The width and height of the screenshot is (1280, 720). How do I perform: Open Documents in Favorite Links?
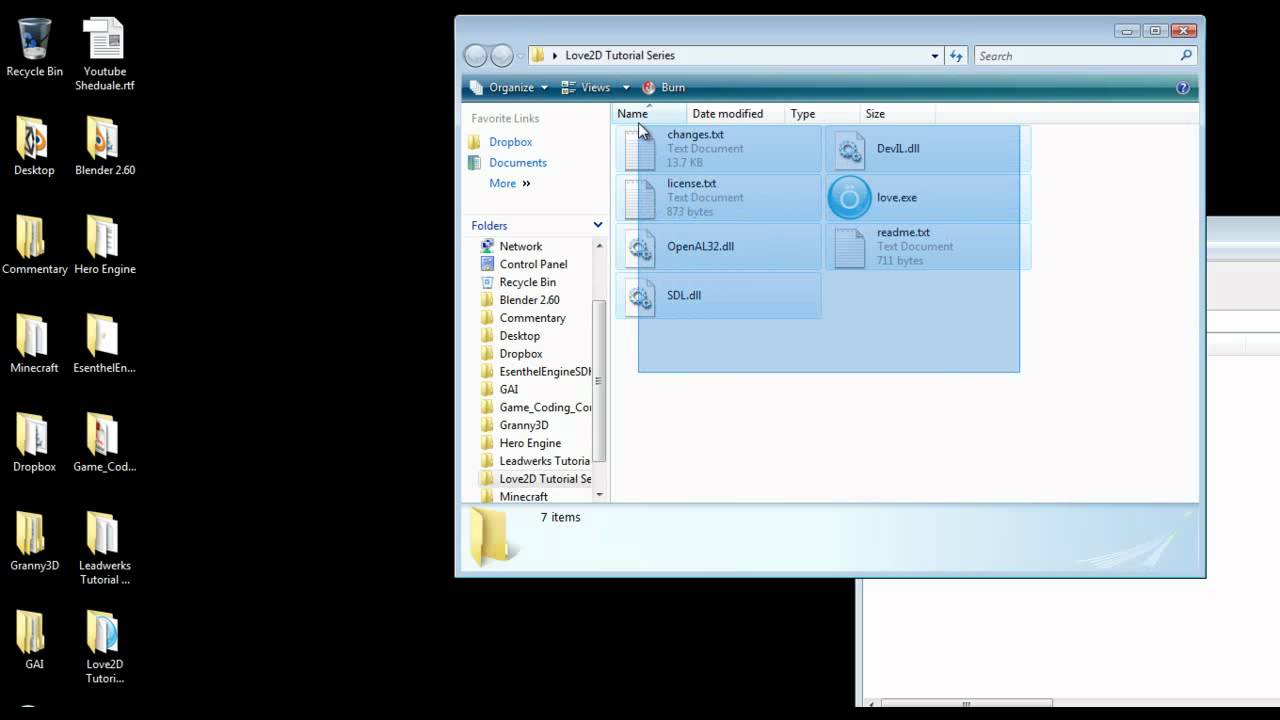pyautogui.click(x=507, y=163)
